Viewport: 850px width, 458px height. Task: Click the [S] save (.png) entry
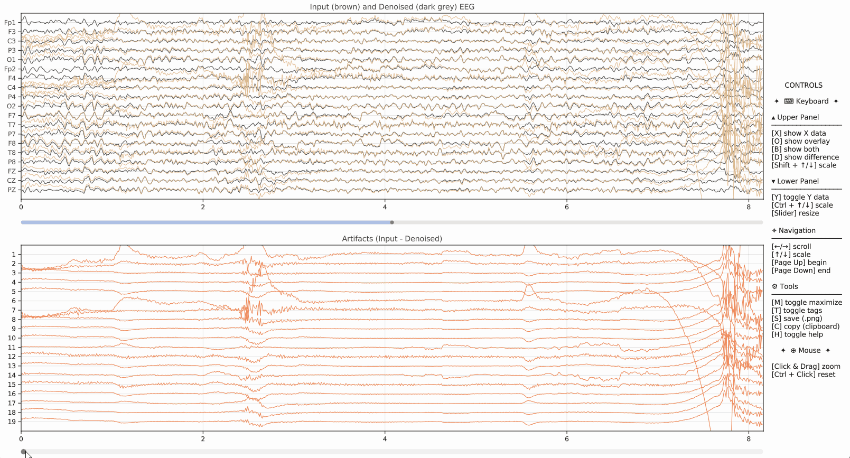pyautogui.click(x=798, y=318)
